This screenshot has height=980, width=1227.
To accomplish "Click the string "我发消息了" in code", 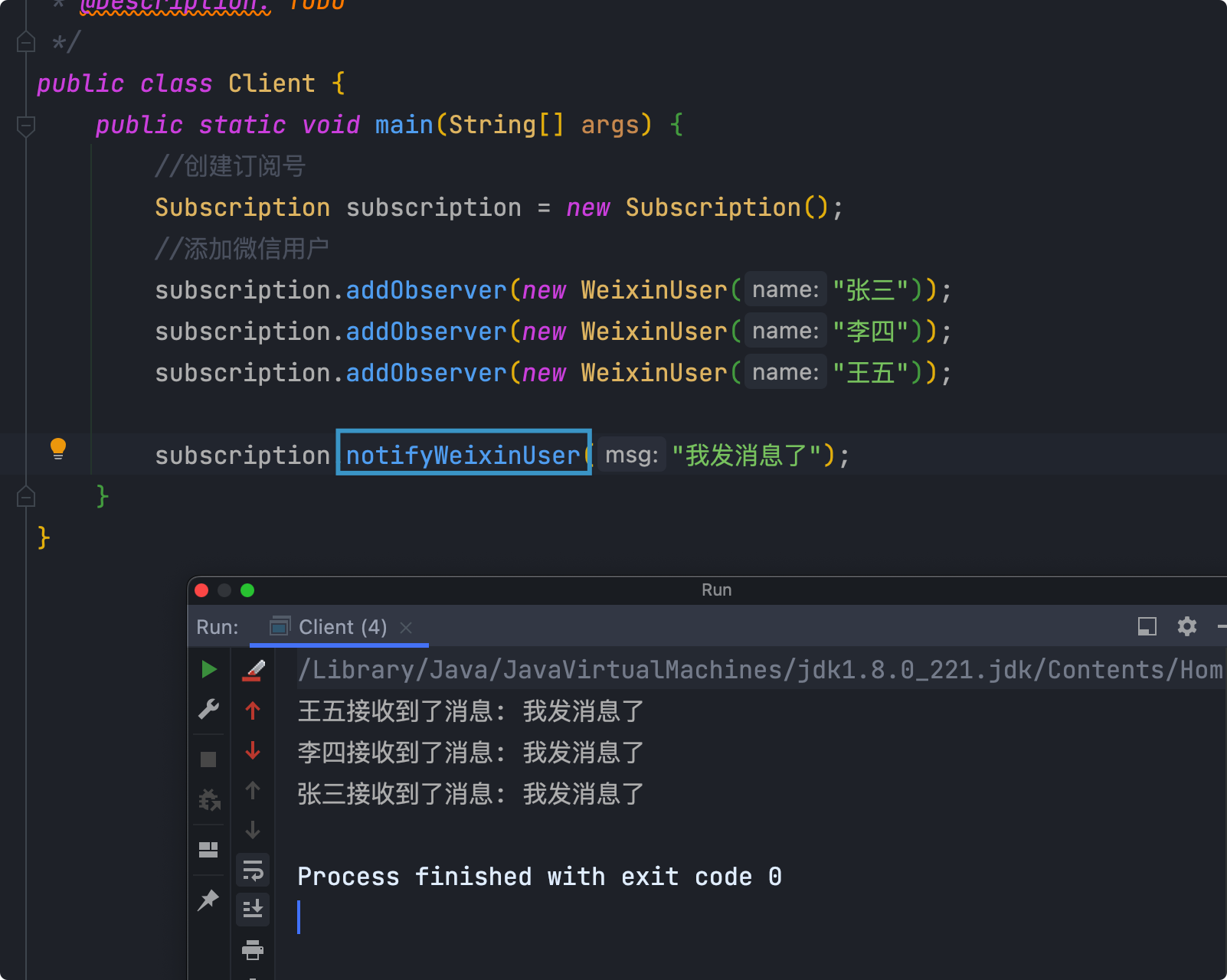I will (748, 455).
